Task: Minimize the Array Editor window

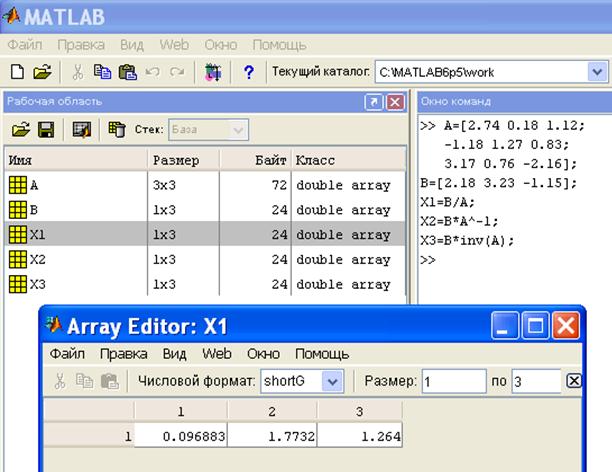Action: [x=505, y=325]
